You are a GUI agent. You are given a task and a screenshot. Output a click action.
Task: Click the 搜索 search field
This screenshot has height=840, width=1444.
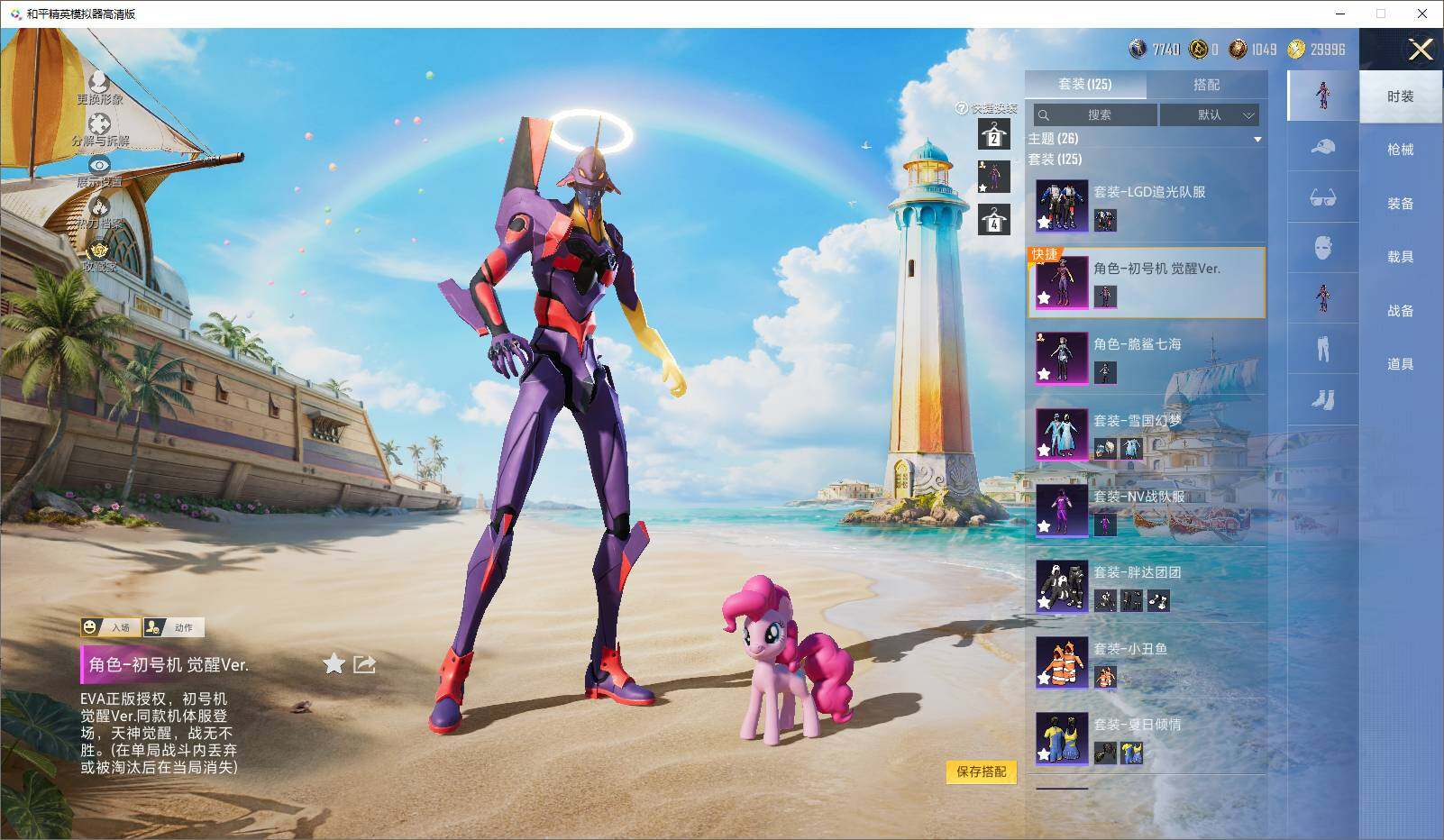pos(1095,114)
